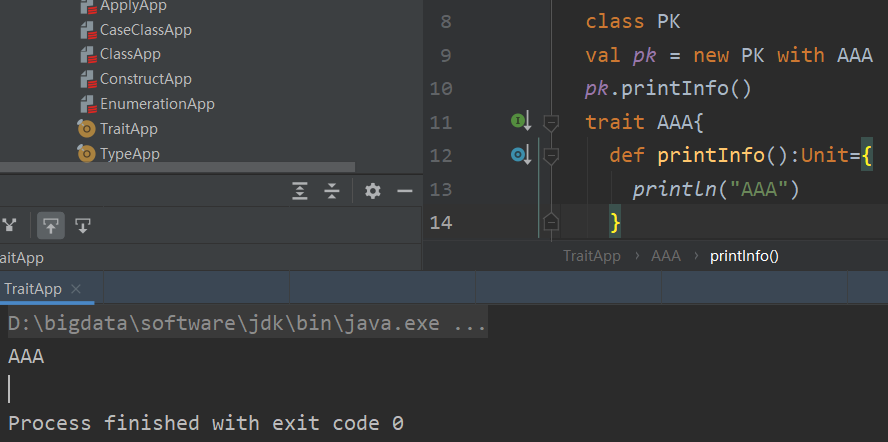The width and height of the screenshot is (888, 442).
Task: Open TraitApp object in the tree
Action: click(129, 129)
